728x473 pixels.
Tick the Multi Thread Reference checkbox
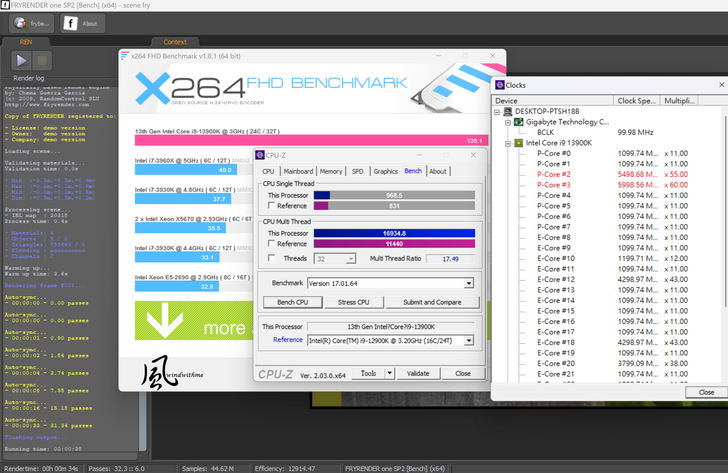pyautogui.click(x=269, y=244)
